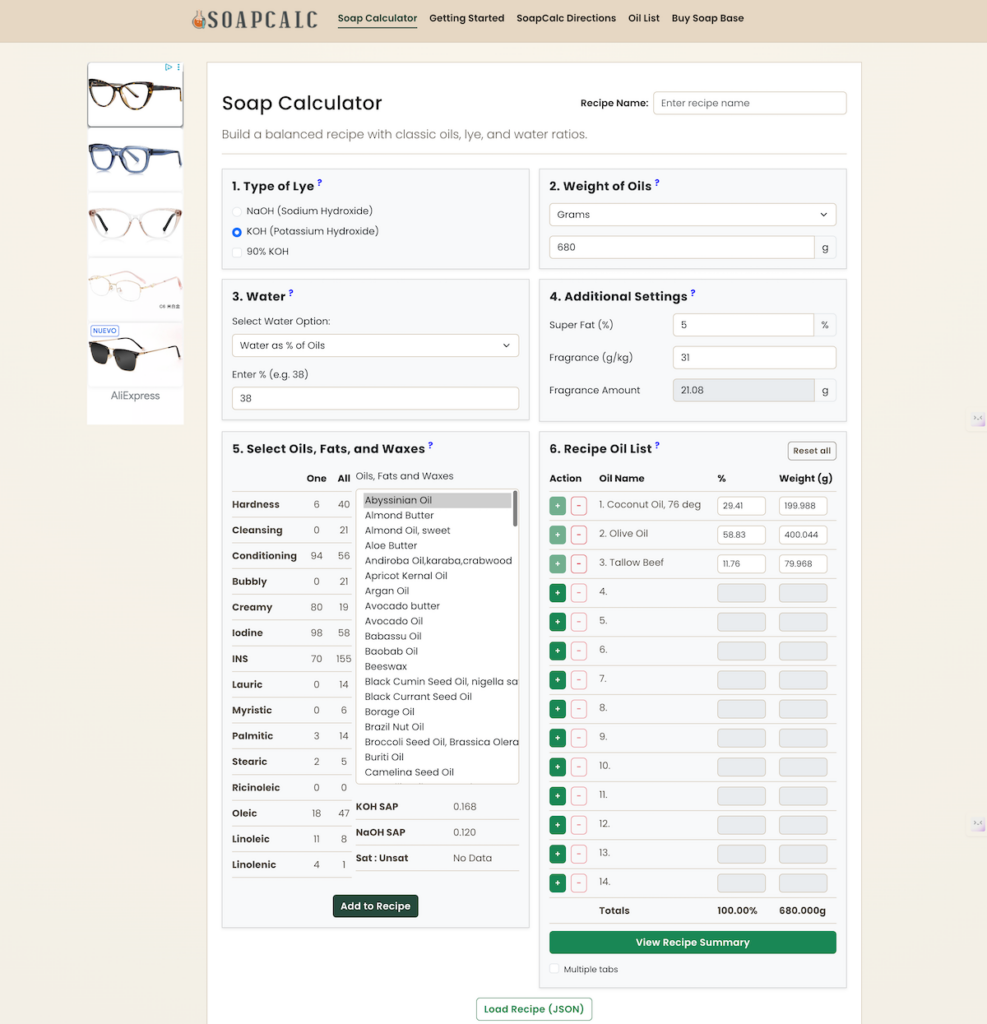Click the Recipe Name input field

point(749,102)
